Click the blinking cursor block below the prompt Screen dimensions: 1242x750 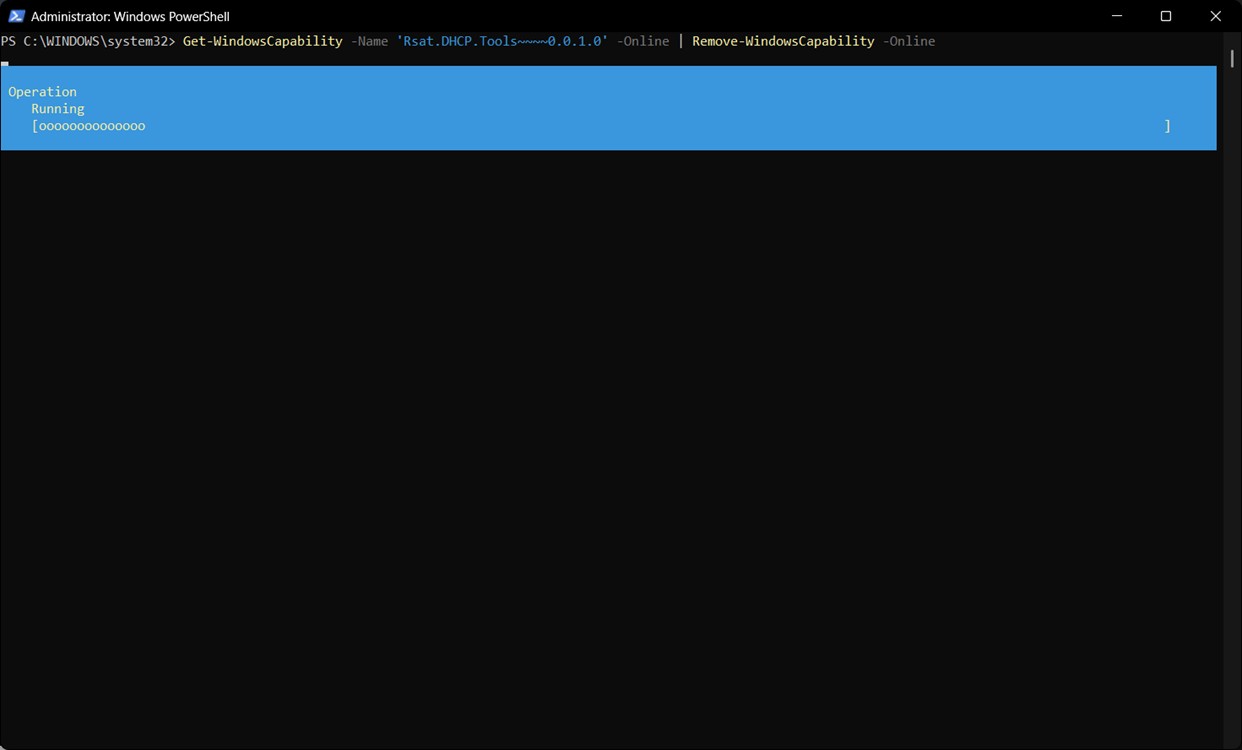point(4,63)
